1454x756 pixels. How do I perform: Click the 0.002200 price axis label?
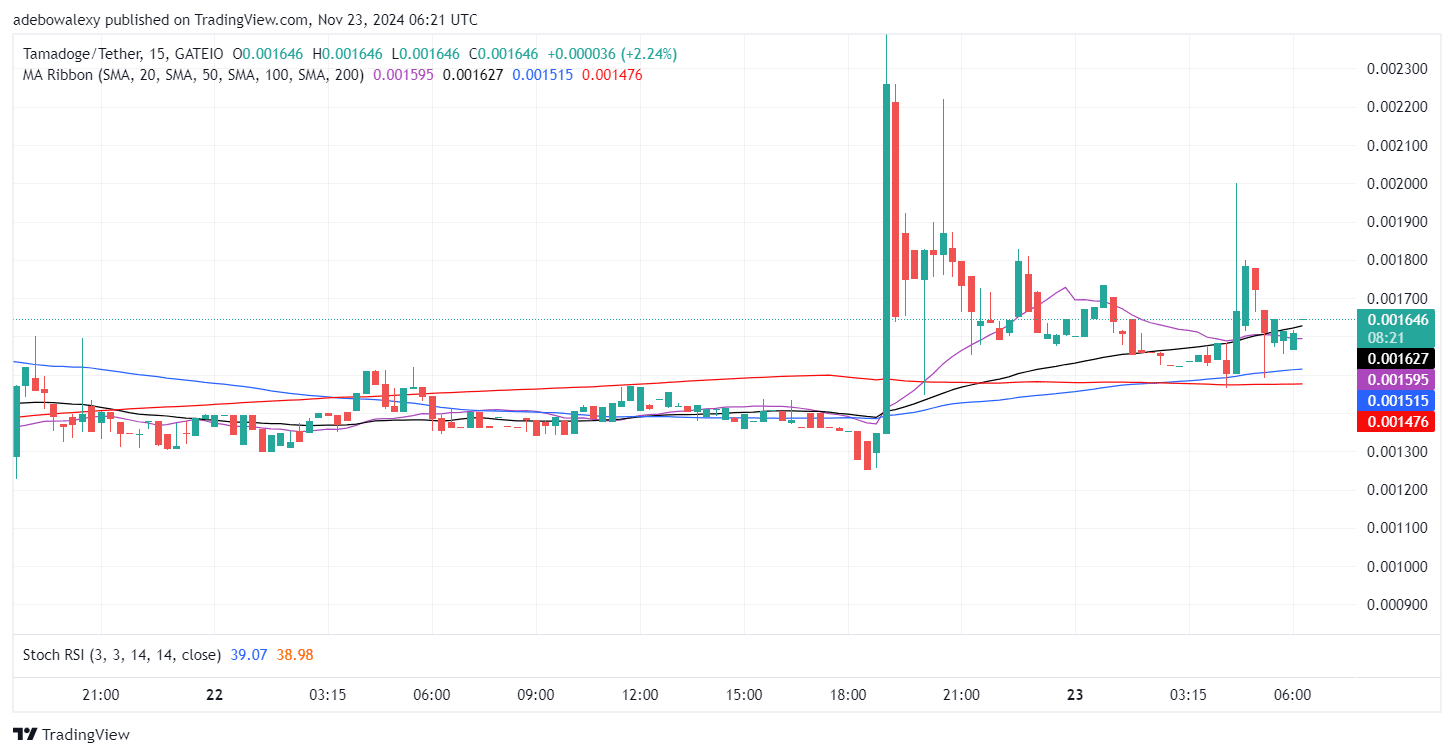(x=1395, y=107)
